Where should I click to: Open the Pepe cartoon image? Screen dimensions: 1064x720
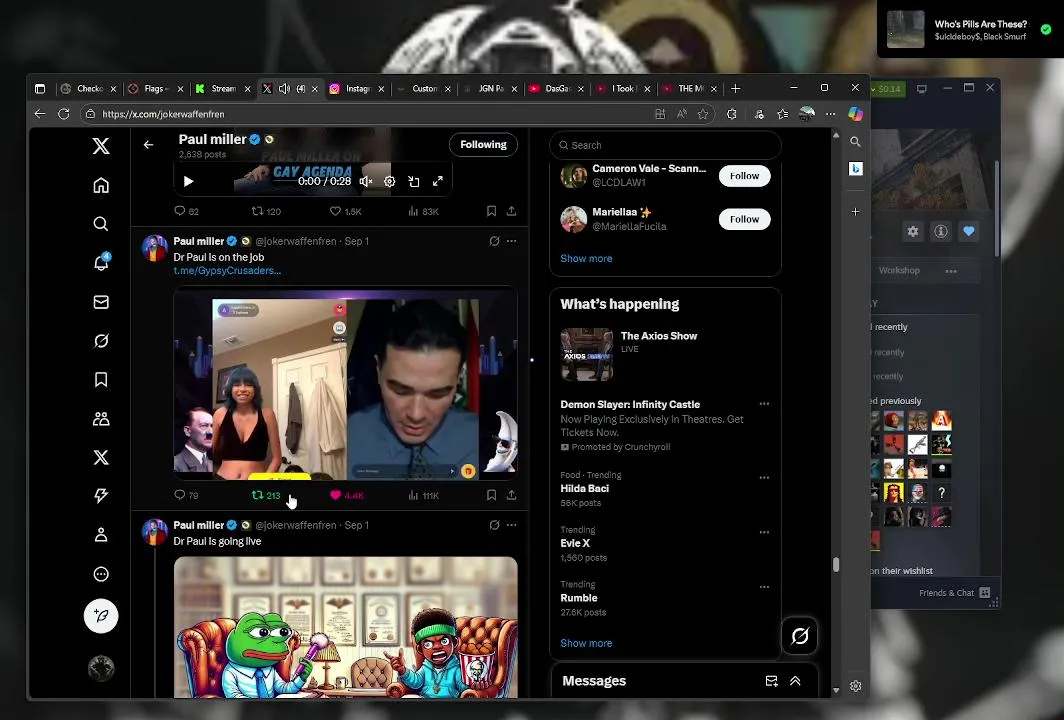[x=345, y=627]
